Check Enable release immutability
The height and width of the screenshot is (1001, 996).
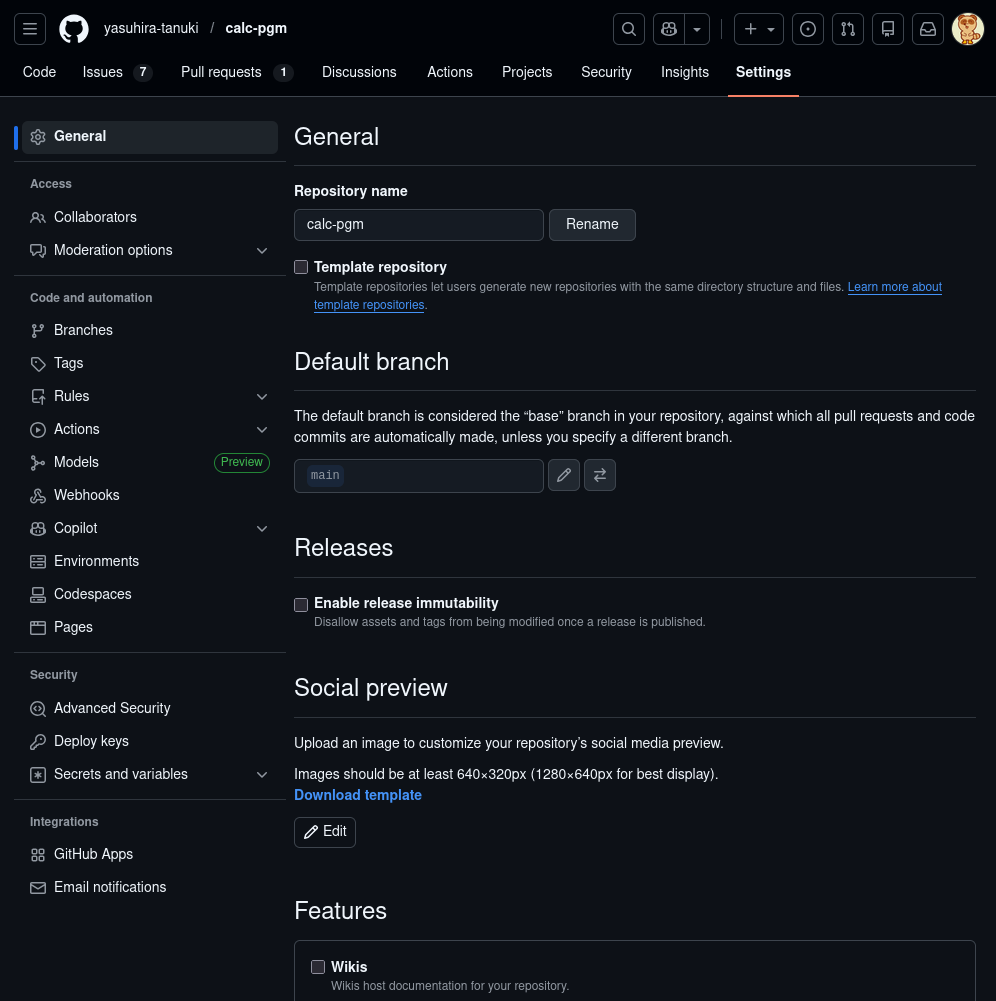[301, 604]
